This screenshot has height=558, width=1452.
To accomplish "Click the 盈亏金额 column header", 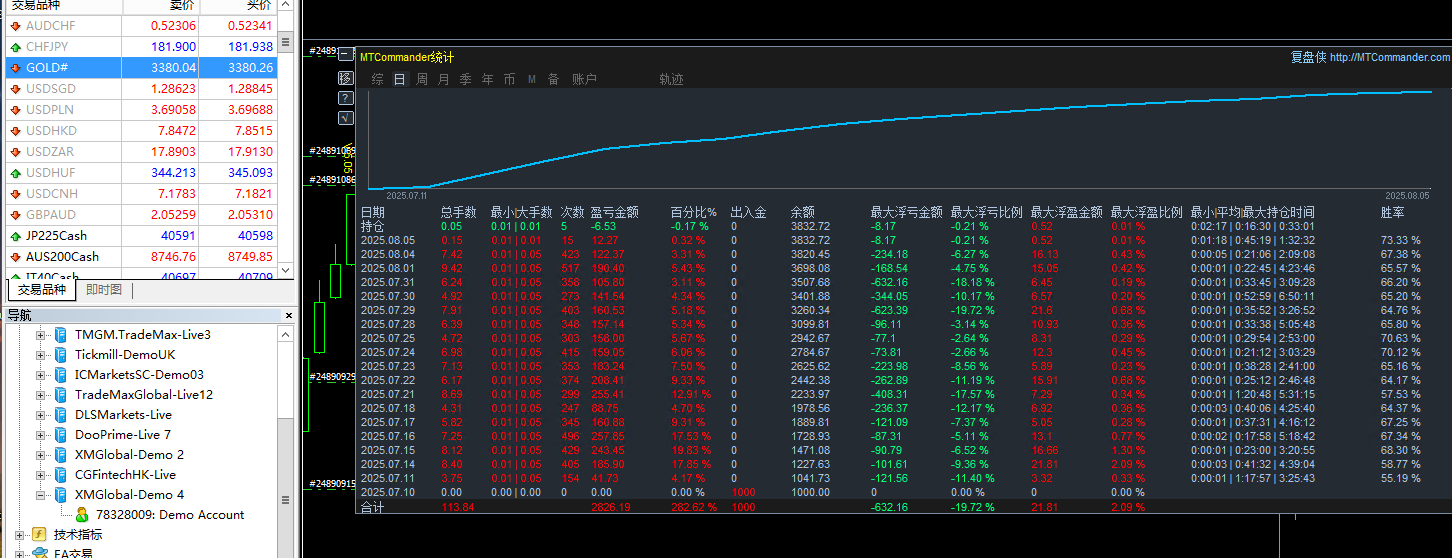I will pos(615,212).
